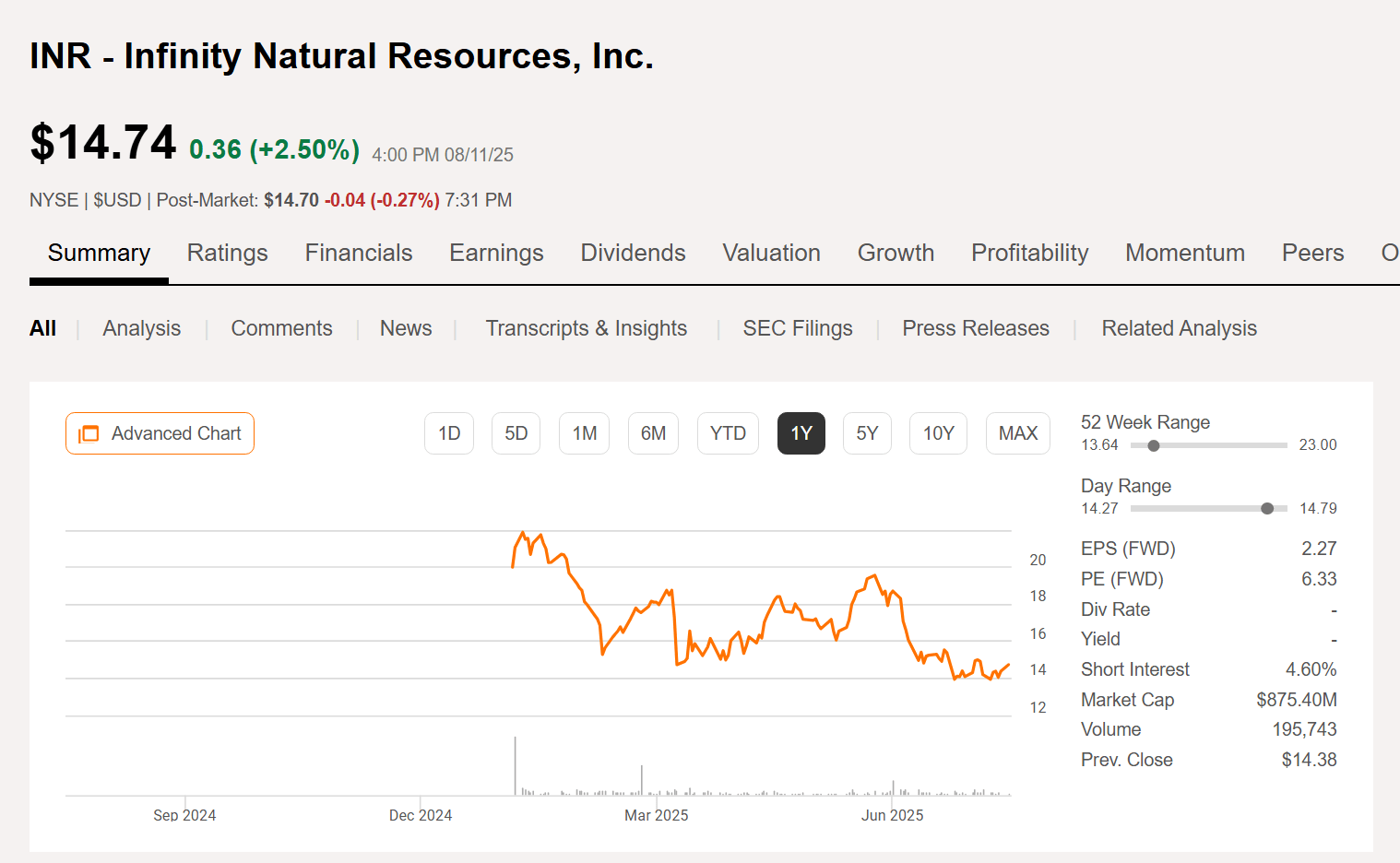Select the Momentum tab
The height and width of the screenshot is (863, 1400).
(x=1184, y=253)
